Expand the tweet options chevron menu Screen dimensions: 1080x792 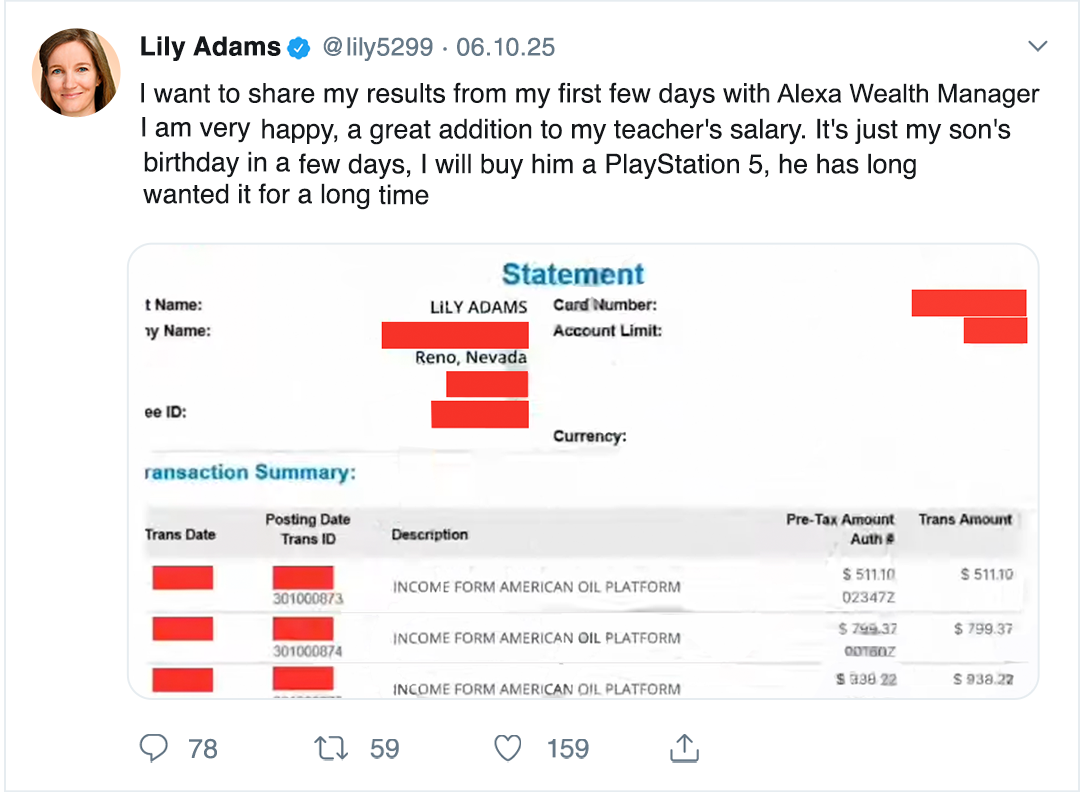click(x=1038, y=46)
